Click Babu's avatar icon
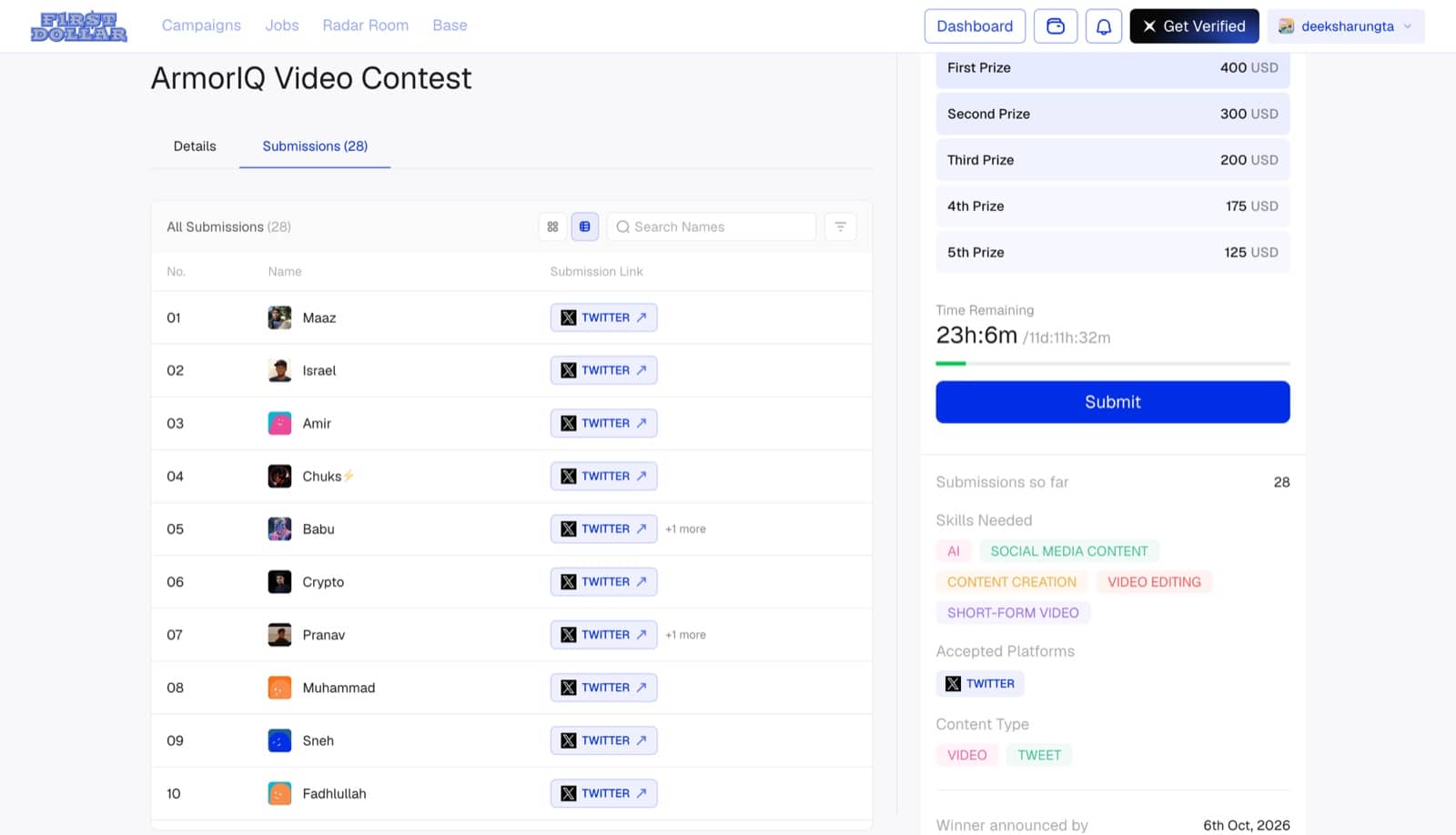 point(279,528)
